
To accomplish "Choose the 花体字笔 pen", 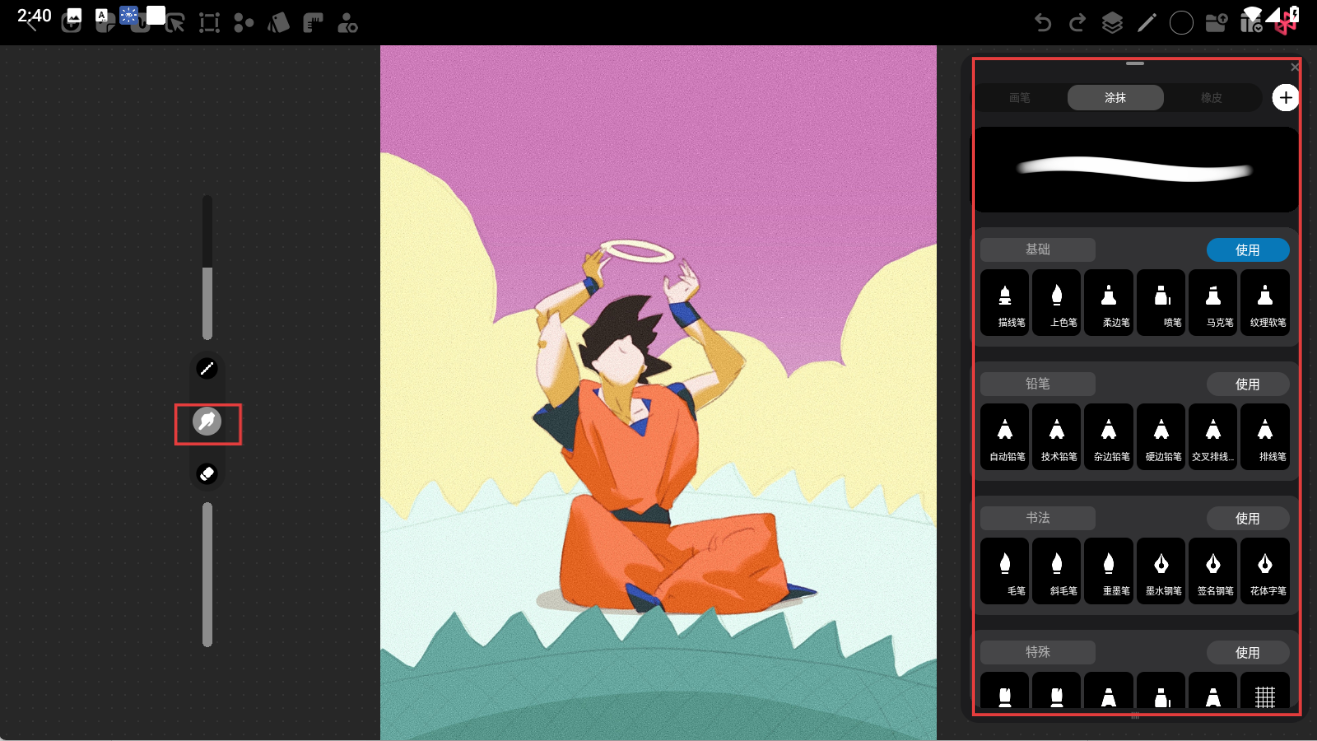I will click(x=1265, y=571).
